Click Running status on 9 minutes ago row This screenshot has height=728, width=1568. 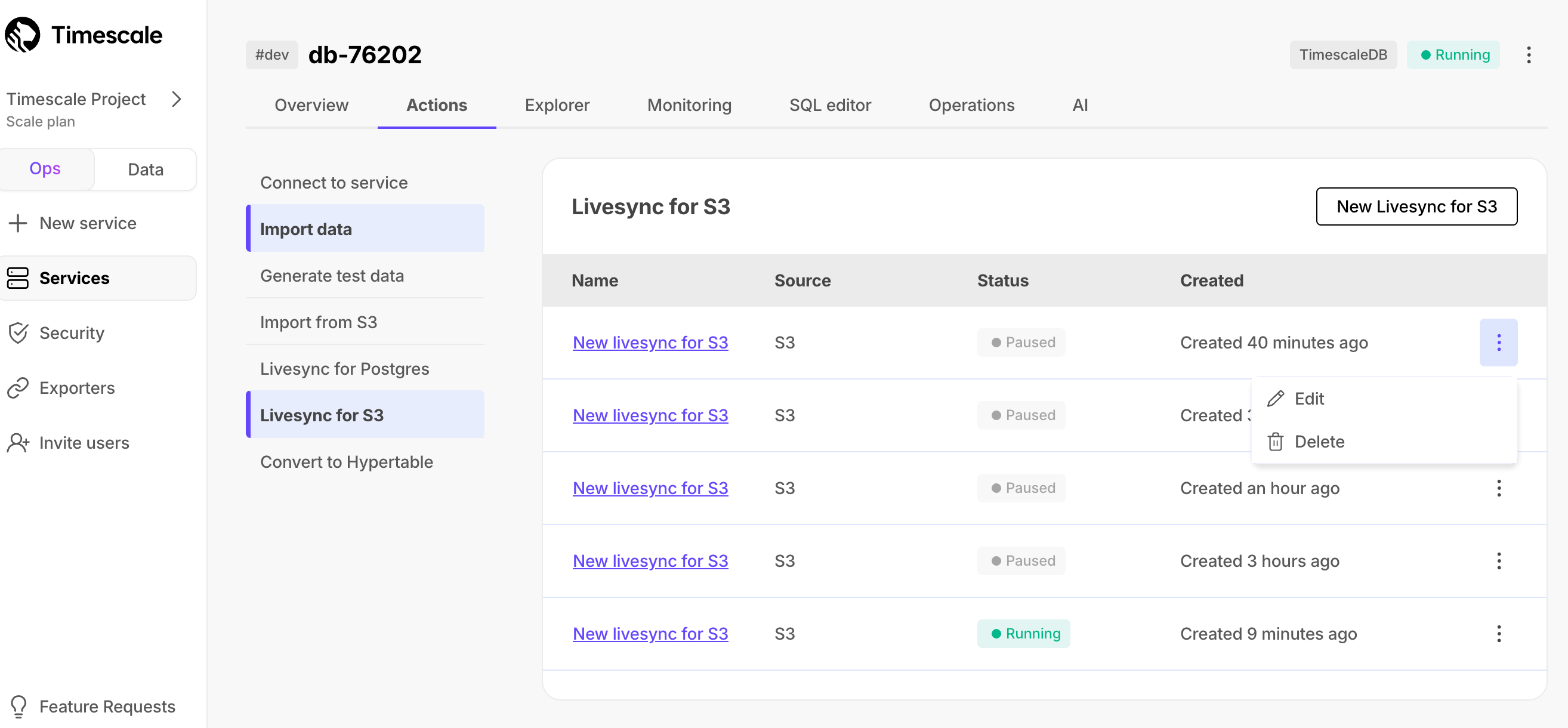1023,634
